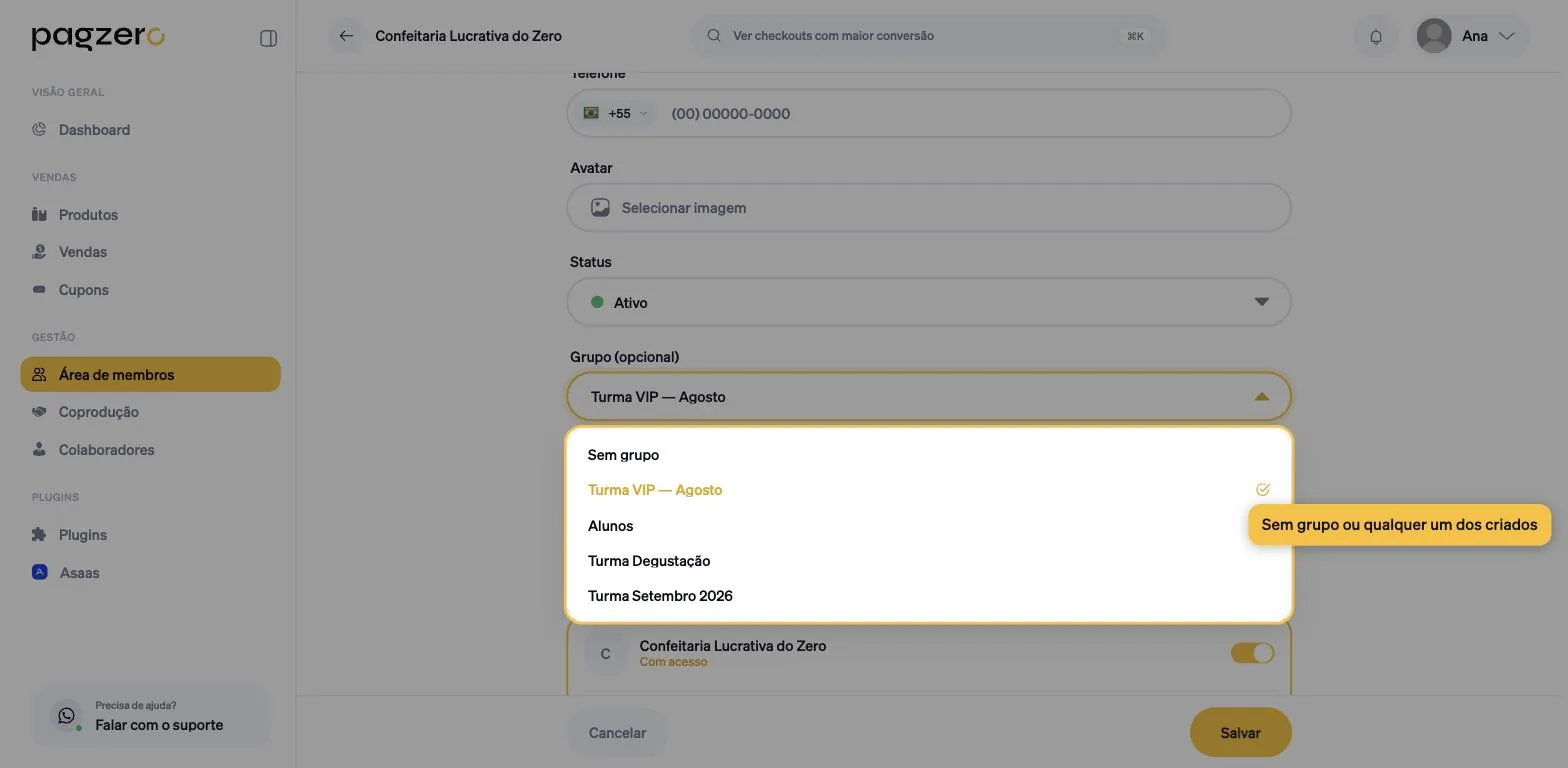Click the image icon in Avatar field
The image size is (1568, 768).
(600, 208)
